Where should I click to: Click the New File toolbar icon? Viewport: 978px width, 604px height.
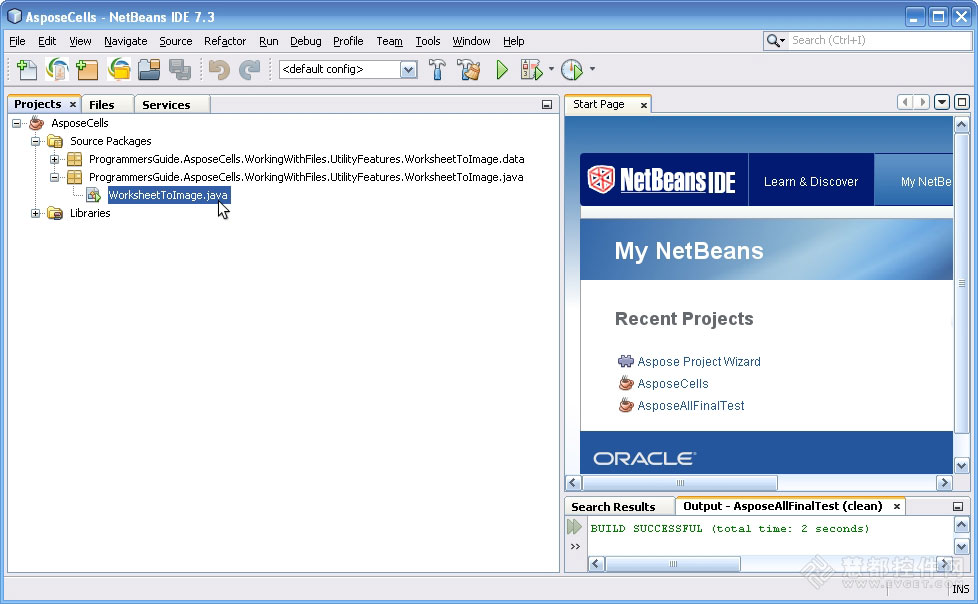27,69
